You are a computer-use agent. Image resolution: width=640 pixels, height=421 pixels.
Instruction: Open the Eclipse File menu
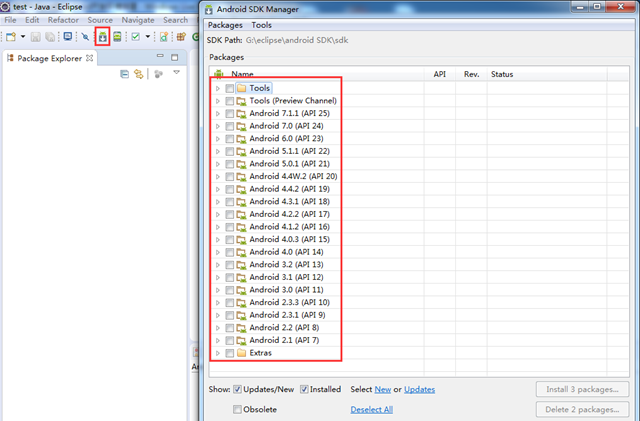click(x=11, y=20)
